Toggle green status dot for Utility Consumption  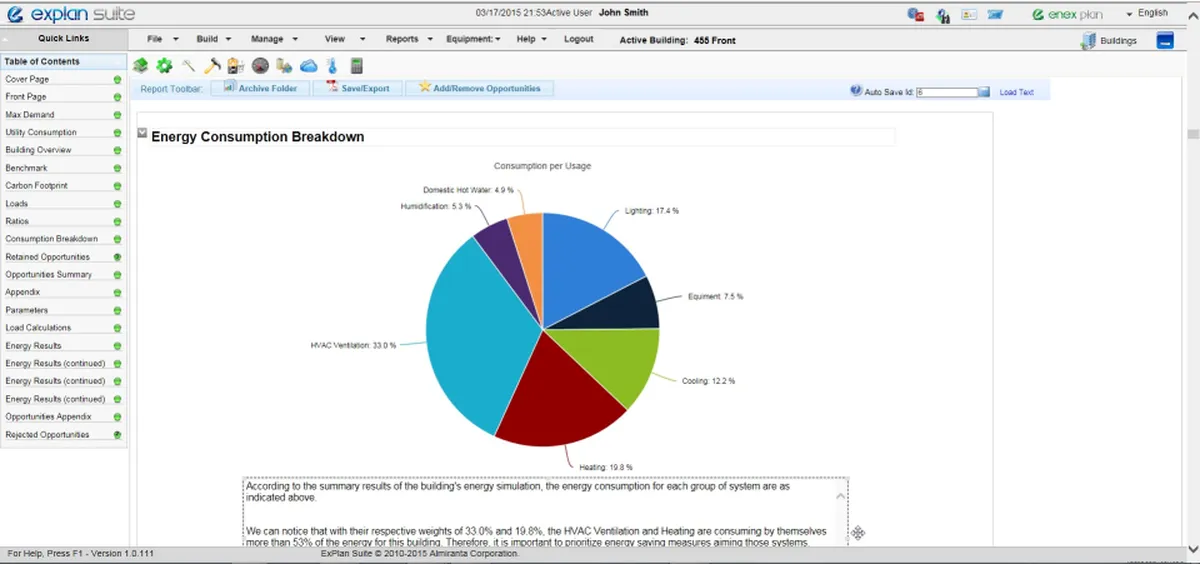tap(117, 132)
